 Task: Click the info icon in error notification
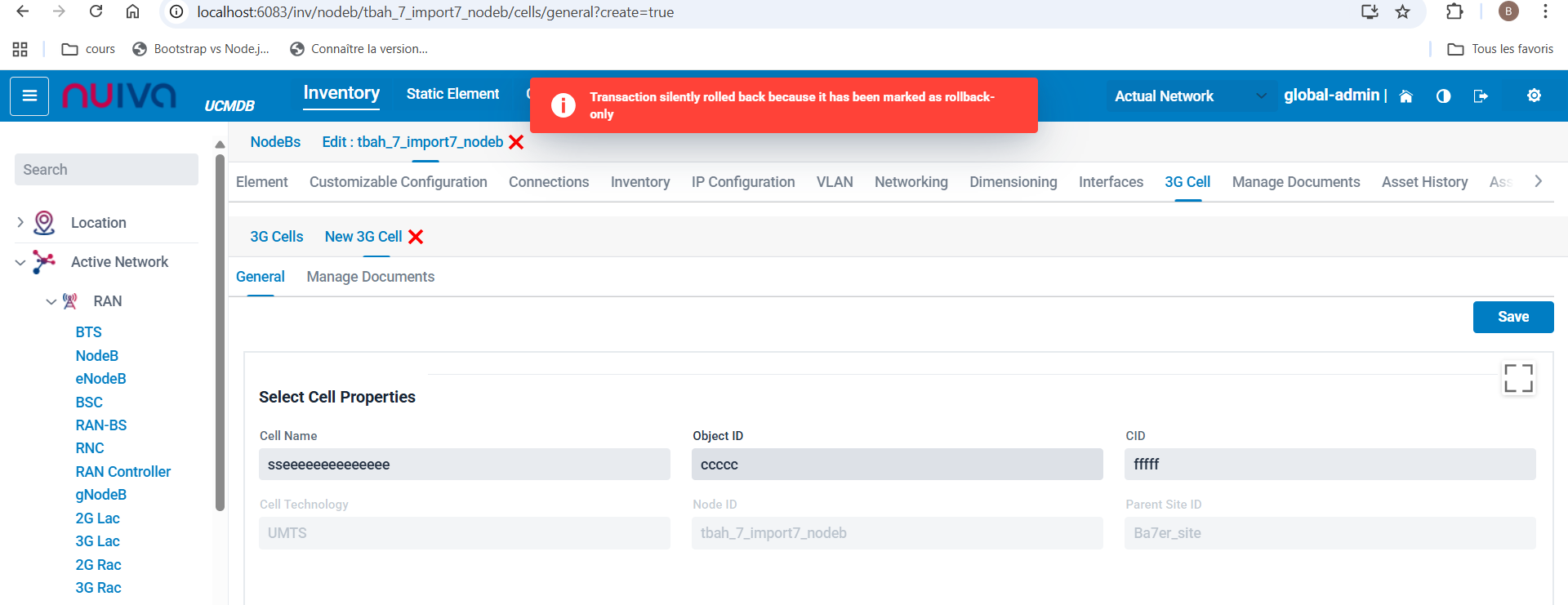point(563,105)
